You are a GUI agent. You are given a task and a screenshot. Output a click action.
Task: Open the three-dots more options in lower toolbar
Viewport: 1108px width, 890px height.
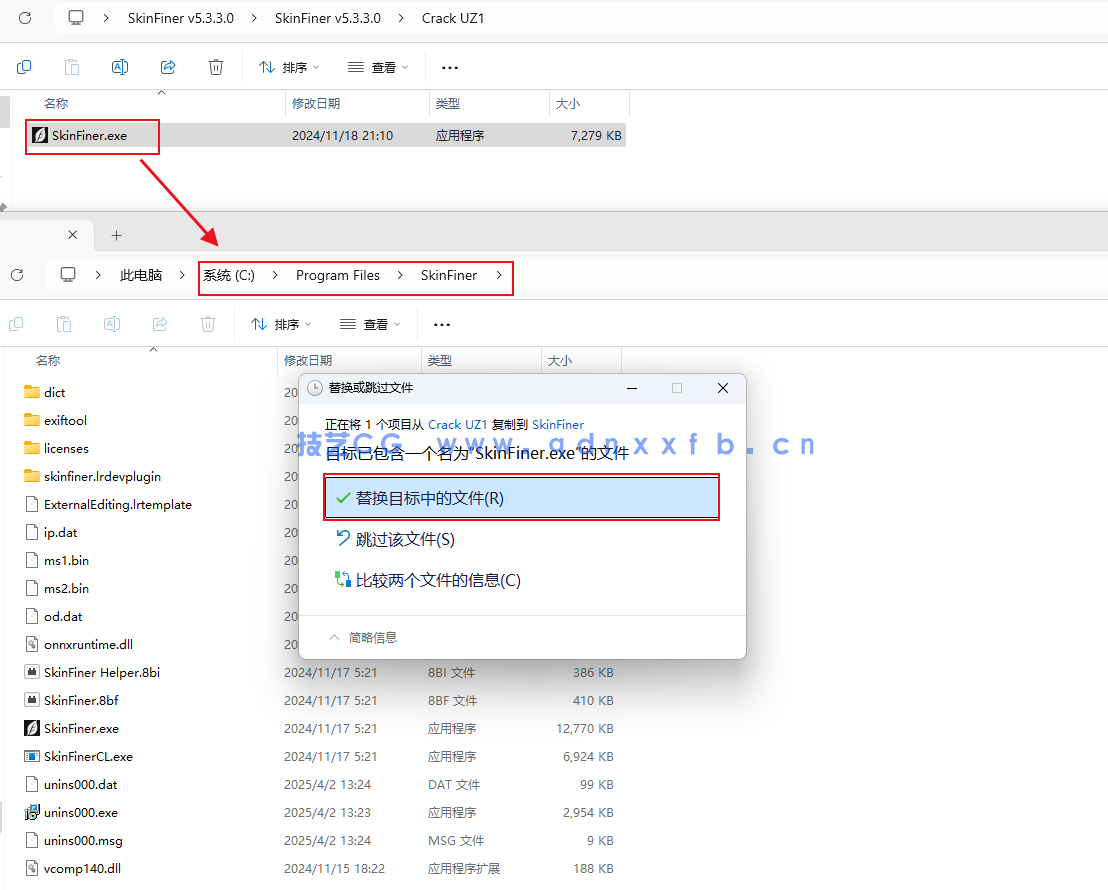pos(442,324)
